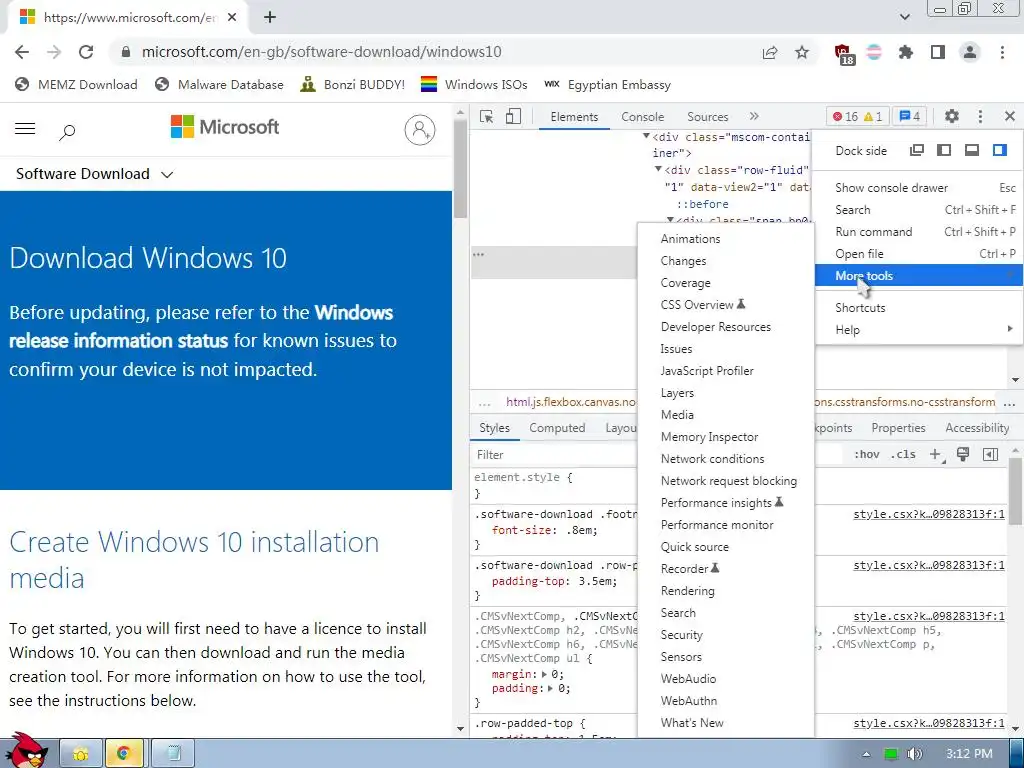Click the volume speaker tray icon
1024x768 pixels.
[914, 754]
